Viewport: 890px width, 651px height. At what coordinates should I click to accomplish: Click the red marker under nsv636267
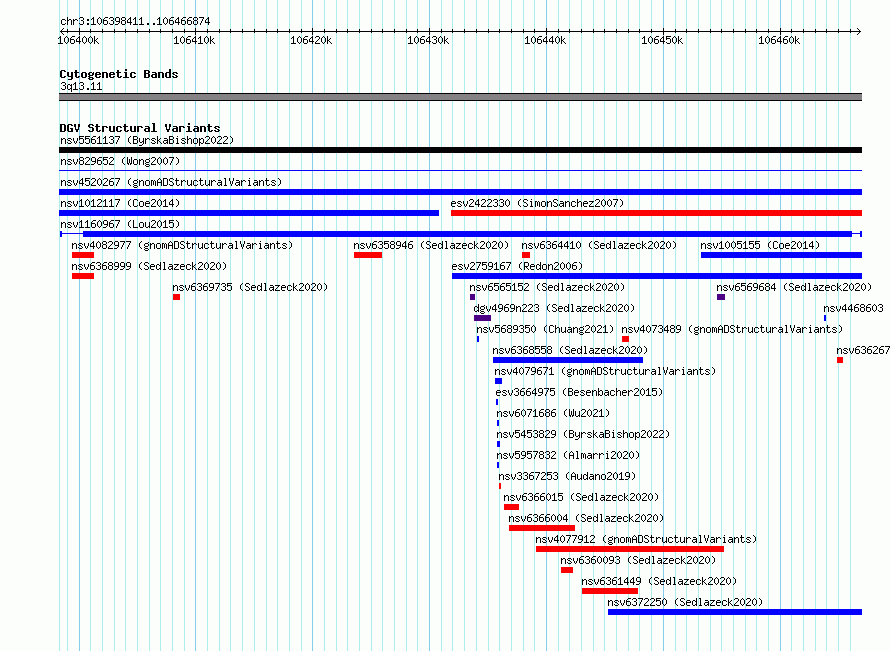click(840, 360)
